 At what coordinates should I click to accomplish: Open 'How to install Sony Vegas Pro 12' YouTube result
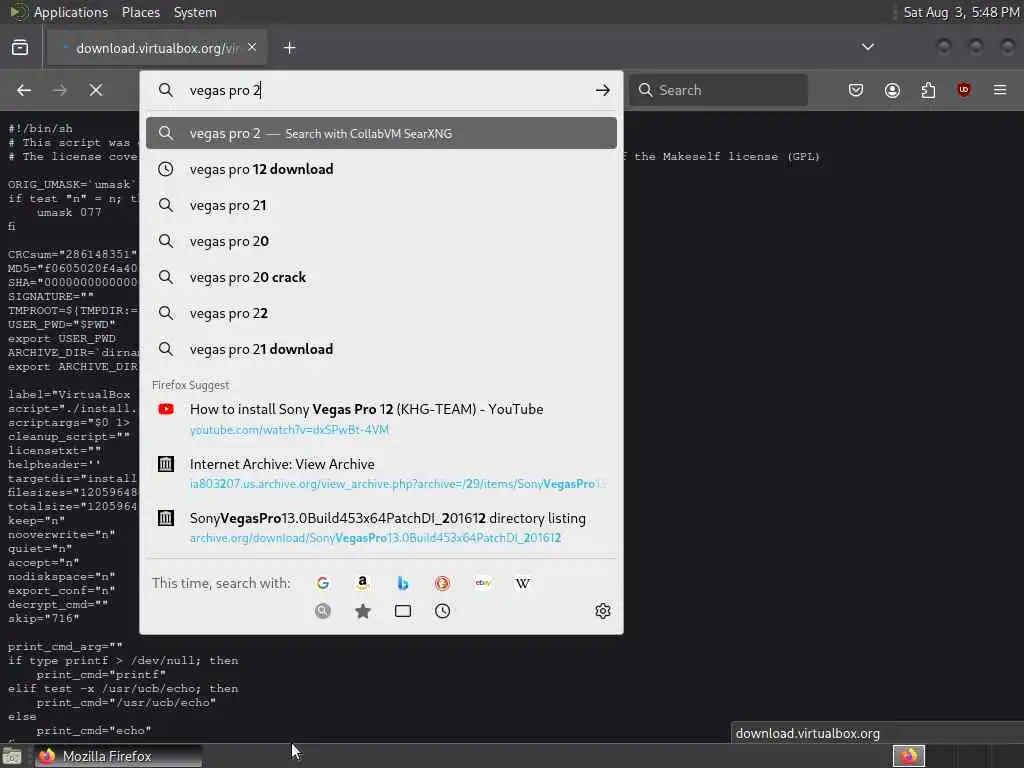pyautogui.click(x=381, y=419)
